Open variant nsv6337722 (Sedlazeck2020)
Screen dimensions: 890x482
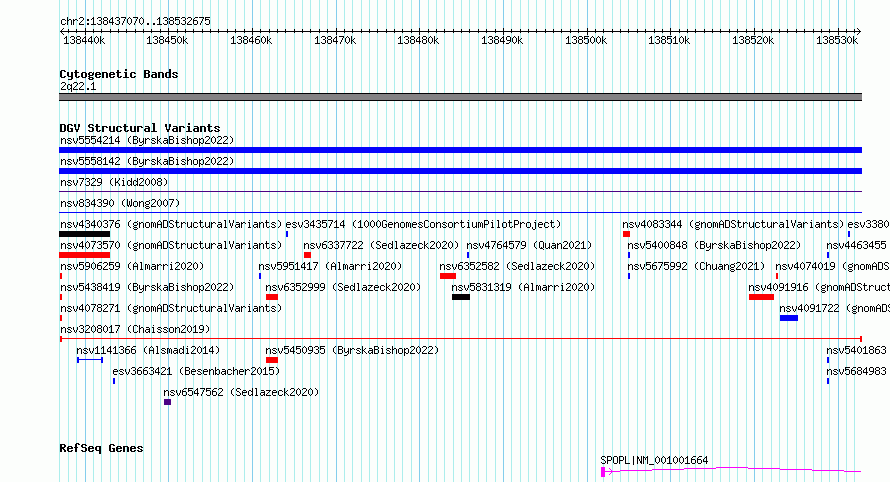pos(381,245)
